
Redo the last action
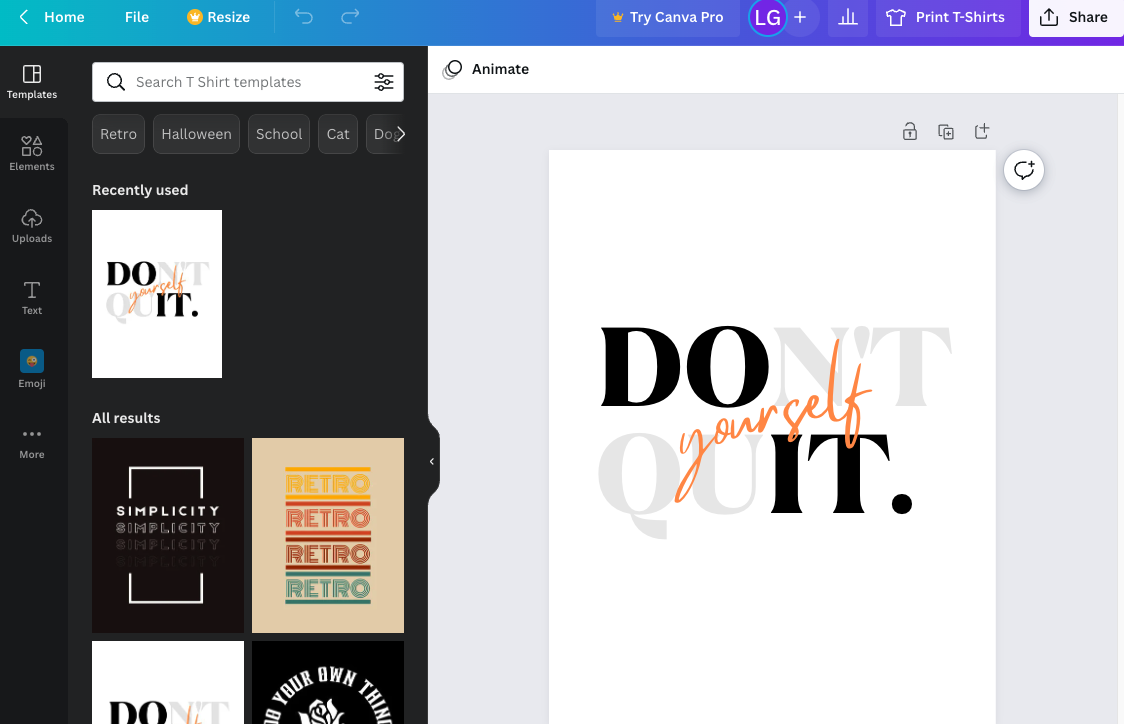click(x=350, y=17)
